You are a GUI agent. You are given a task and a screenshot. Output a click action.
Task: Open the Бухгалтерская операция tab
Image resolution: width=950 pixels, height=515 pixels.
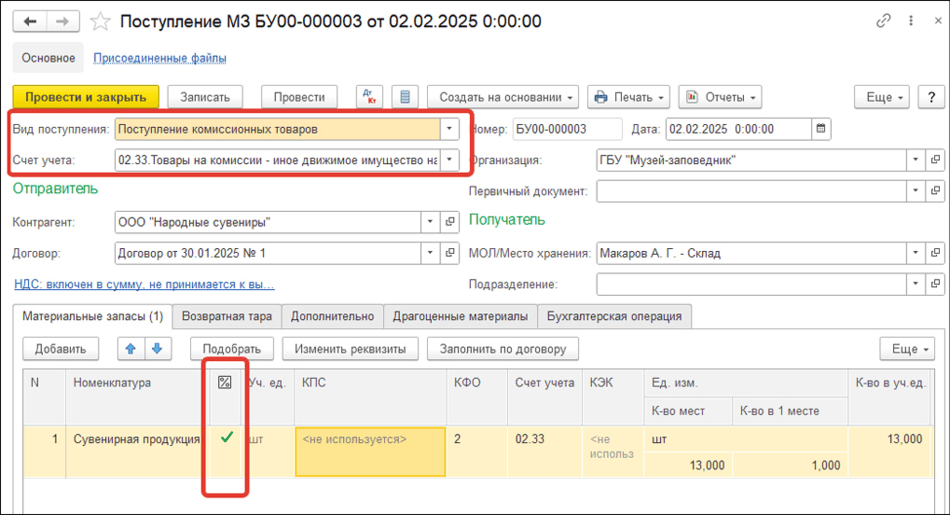pos(615,316)
